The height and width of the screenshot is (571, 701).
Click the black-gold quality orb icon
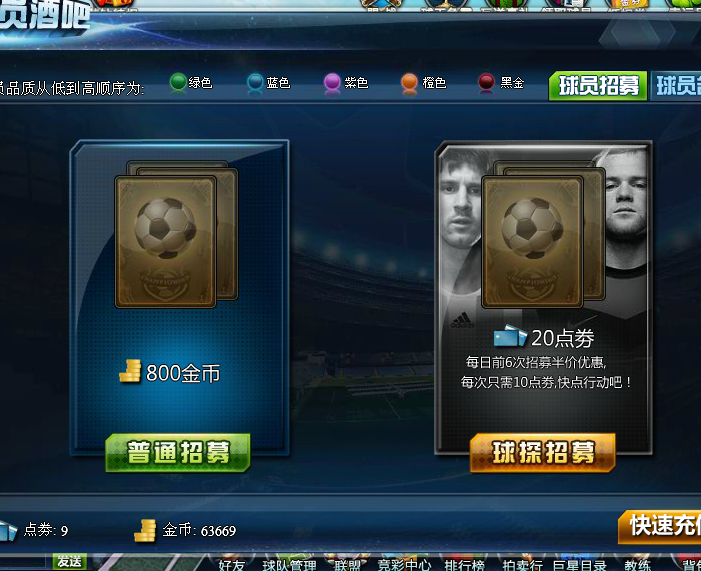(486, 83)
